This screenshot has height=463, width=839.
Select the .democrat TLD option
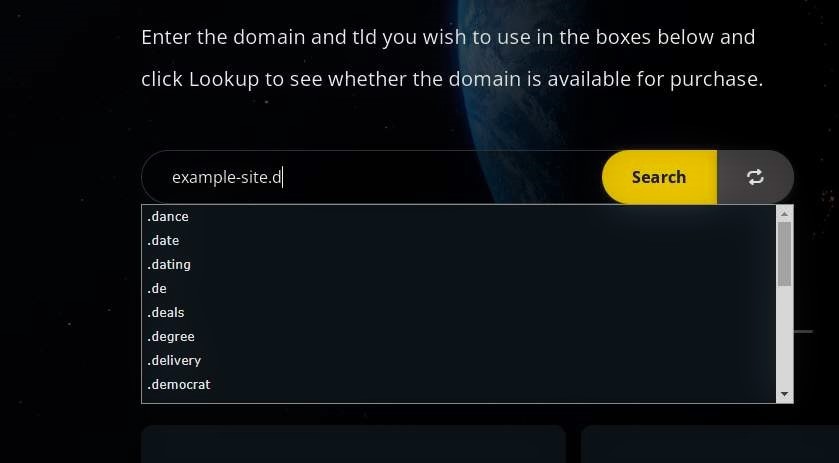459,384
